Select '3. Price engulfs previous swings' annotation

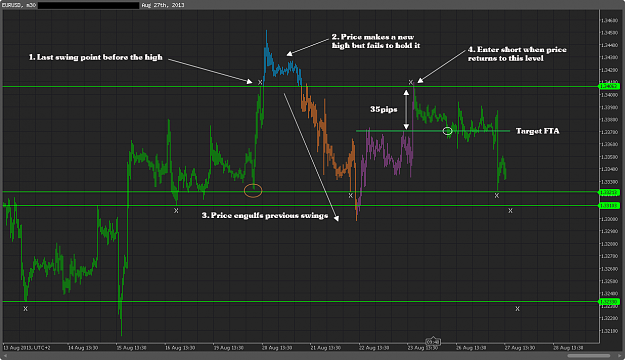pyautogui.click(x=265, y=215)
